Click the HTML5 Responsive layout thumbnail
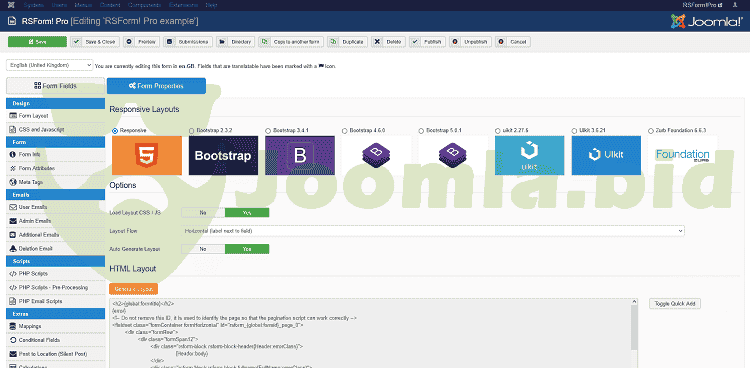750x368 pixels. pos(147,156)
